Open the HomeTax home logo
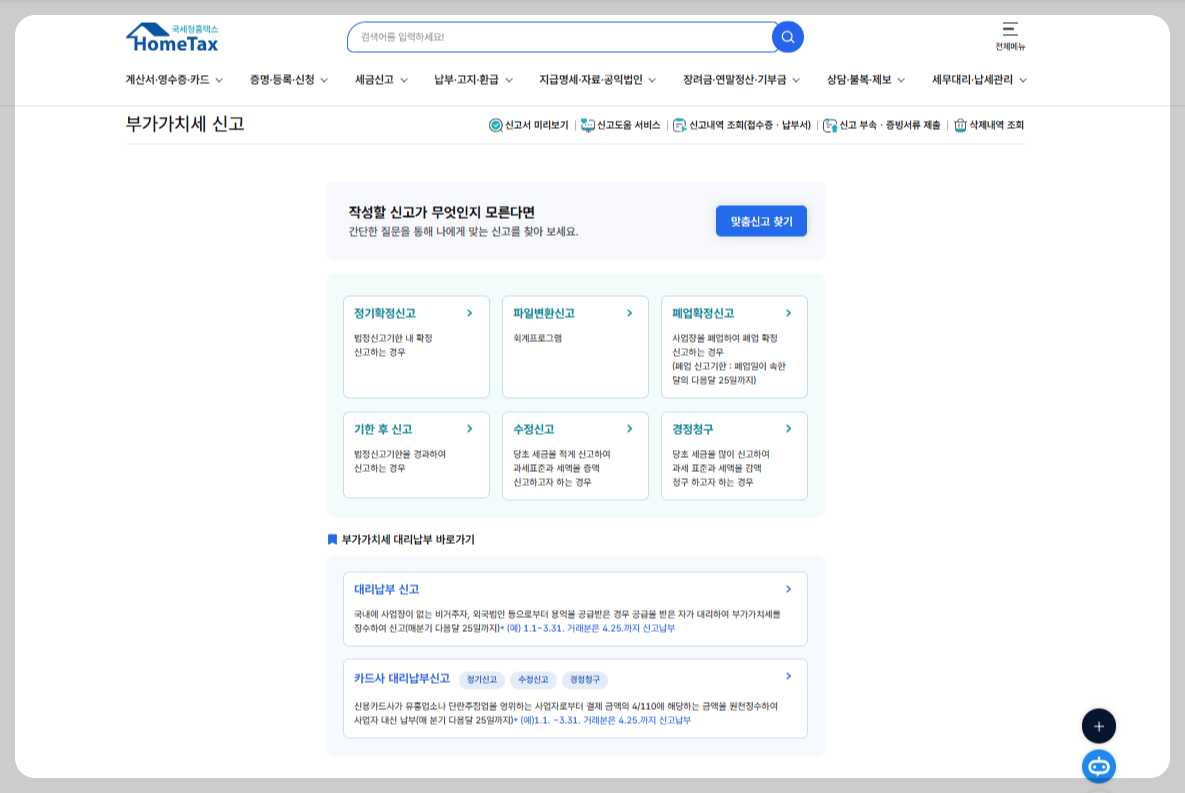 pos(173,37)
